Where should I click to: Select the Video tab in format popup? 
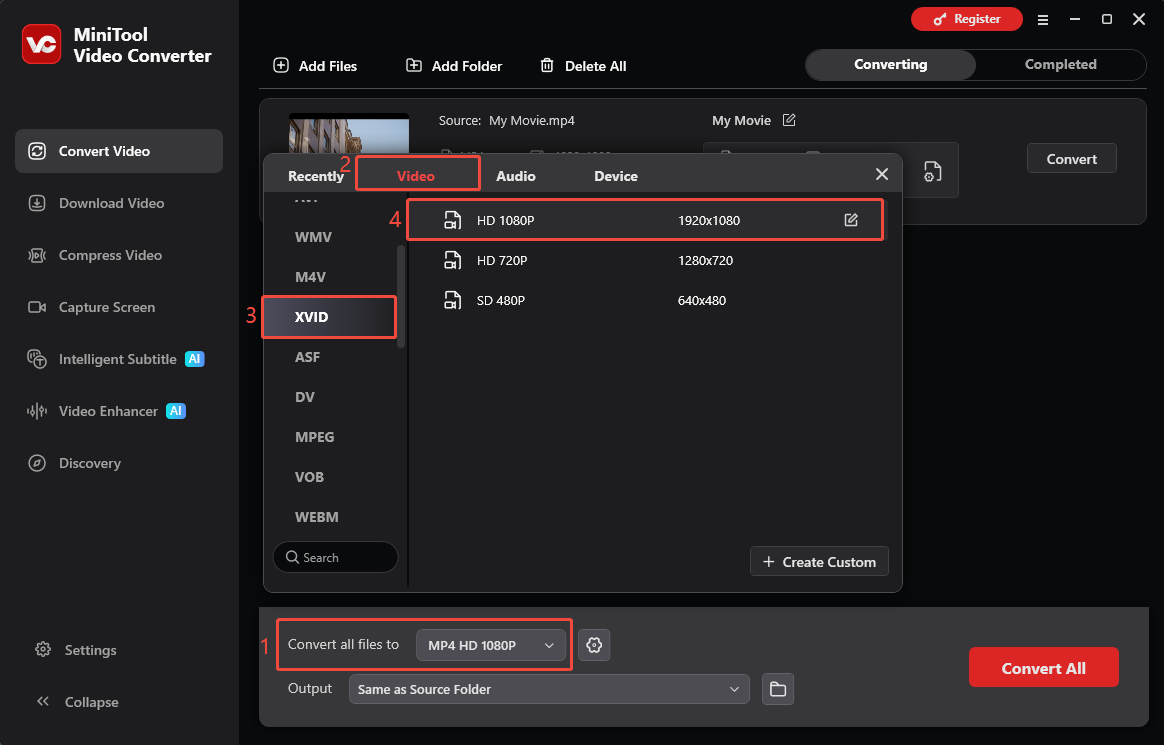point(416,177)
